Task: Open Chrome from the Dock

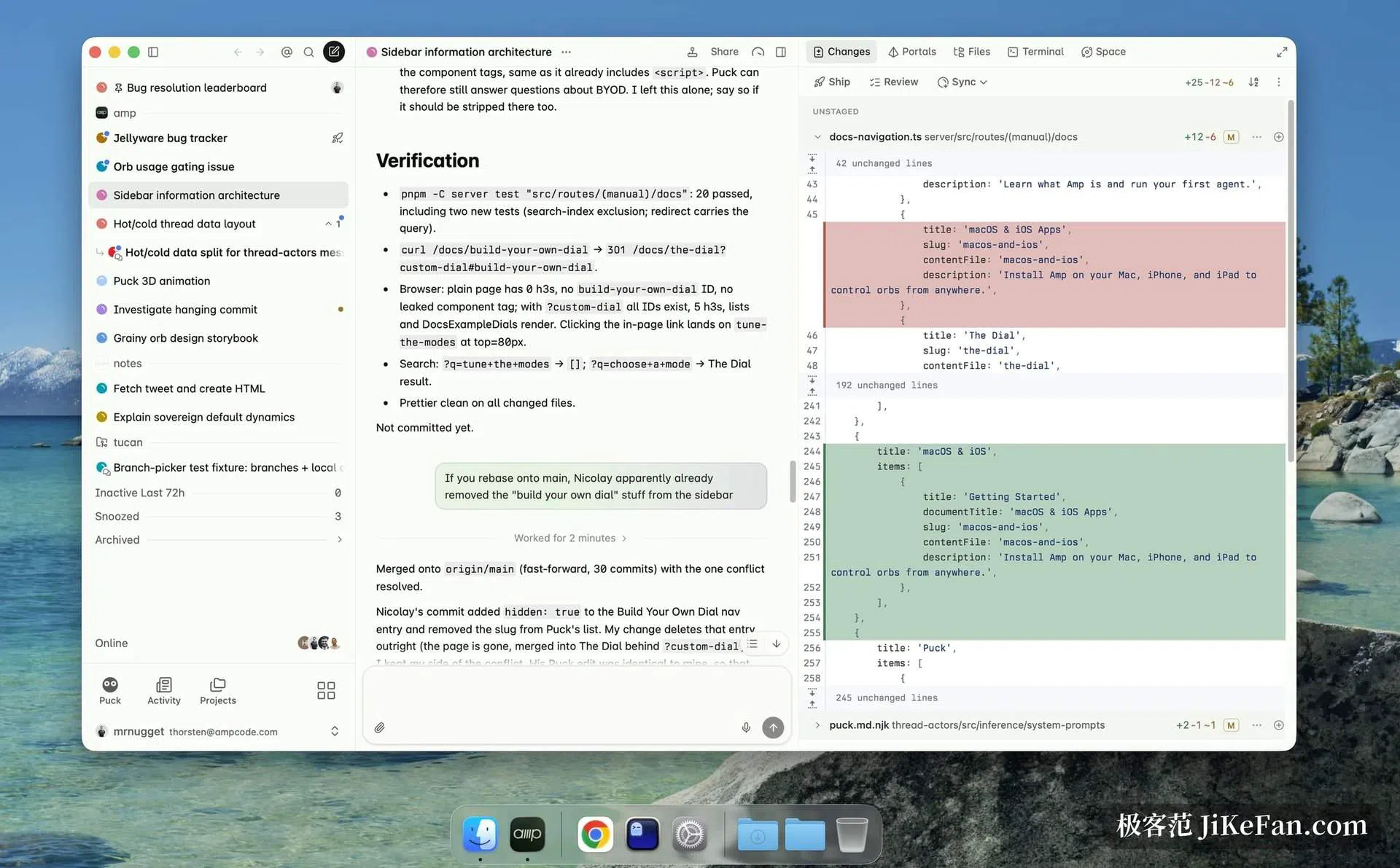Action: click(595, 834)
